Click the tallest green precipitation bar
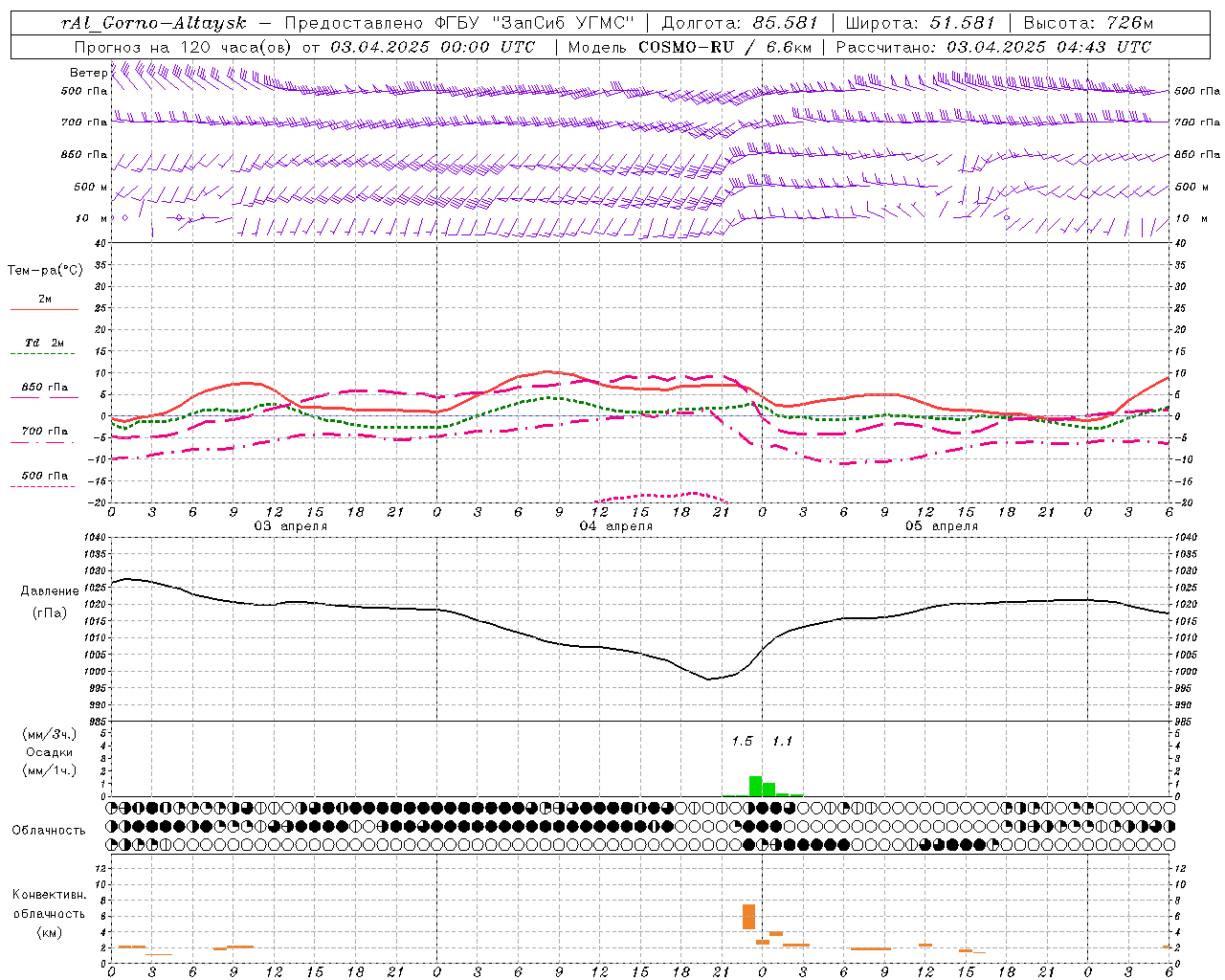The width and height of the screenshot is (1225, 980). [x=755, y=786]
